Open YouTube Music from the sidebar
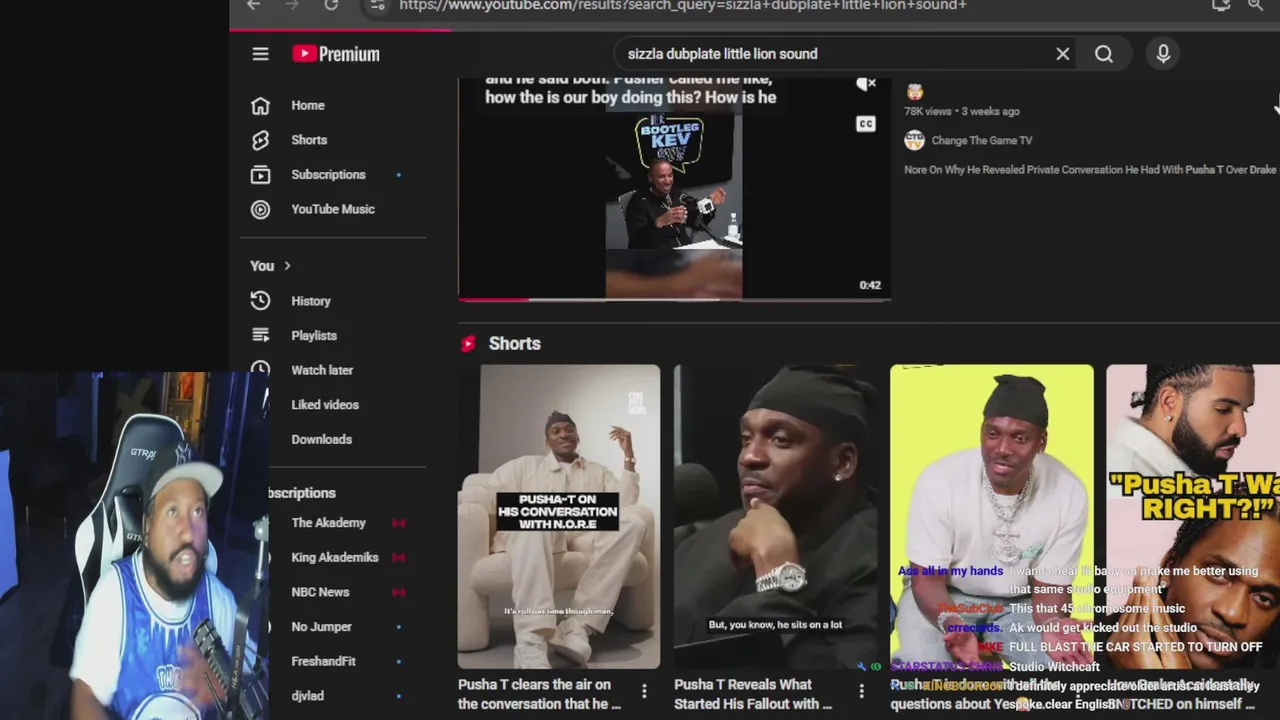 pyautogui.click(x=333, y=209)
